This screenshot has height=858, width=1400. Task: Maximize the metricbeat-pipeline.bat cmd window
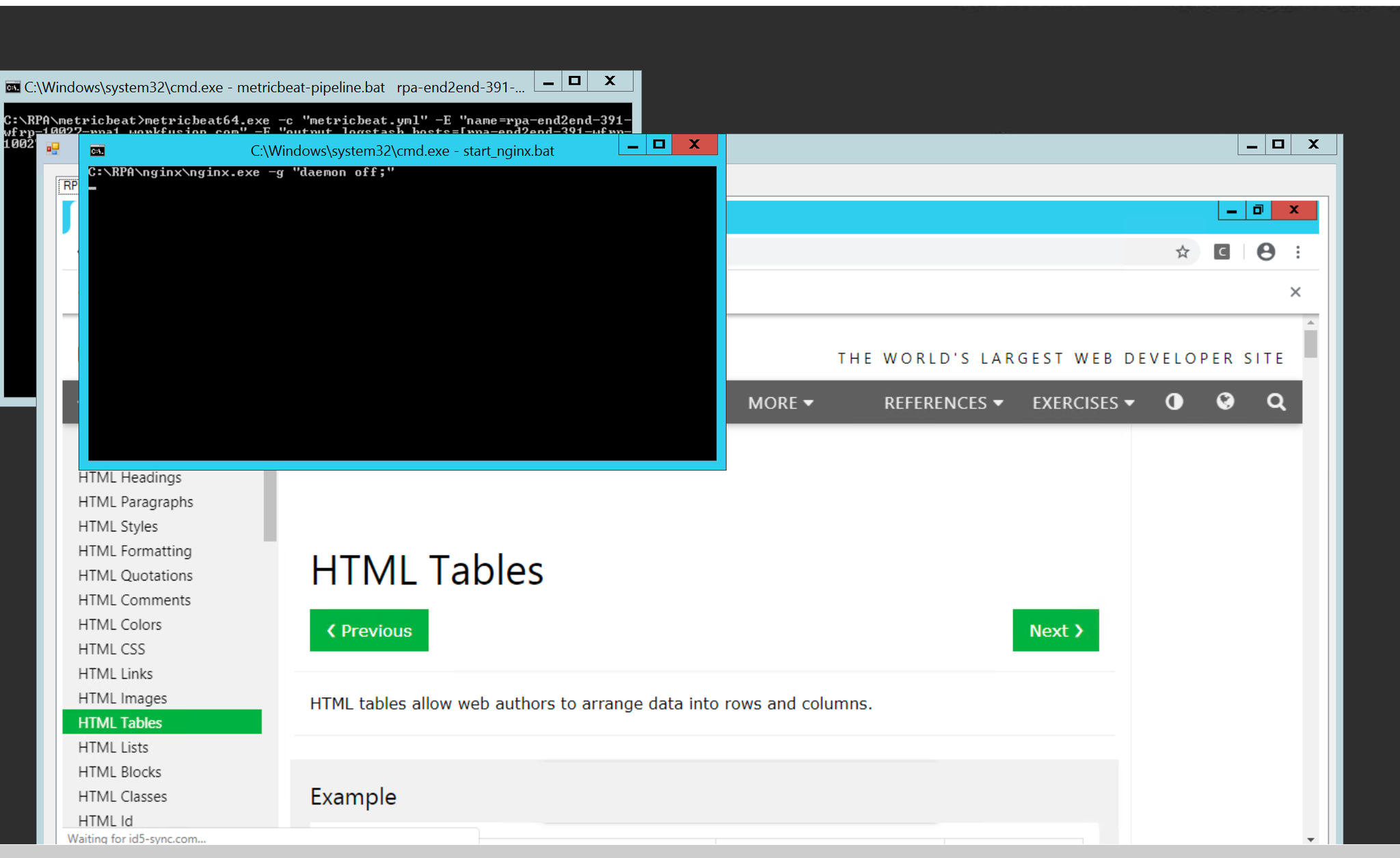point(575,81)
